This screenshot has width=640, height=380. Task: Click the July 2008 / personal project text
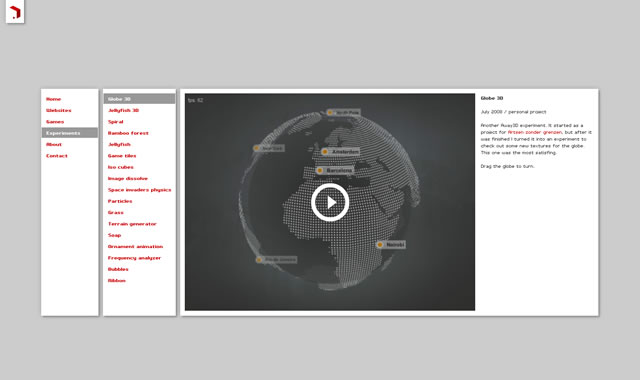(x=513, y=112)
